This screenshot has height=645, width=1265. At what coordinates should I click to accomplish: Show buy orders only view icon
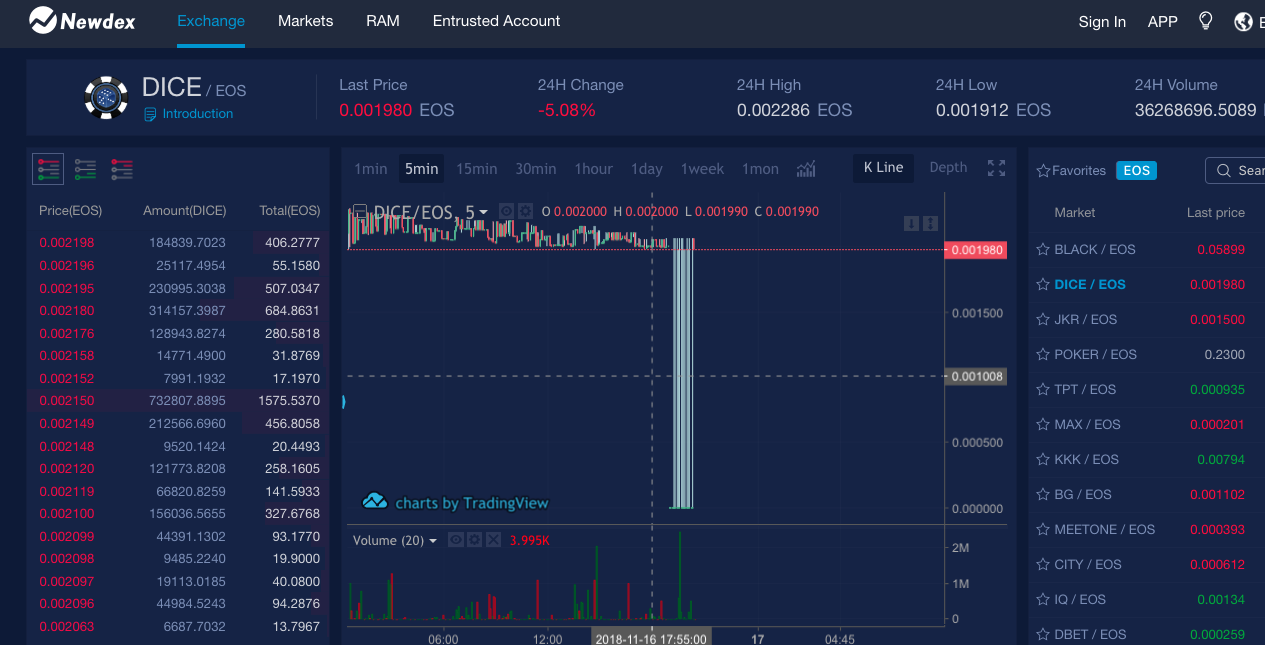coord(86,169)
